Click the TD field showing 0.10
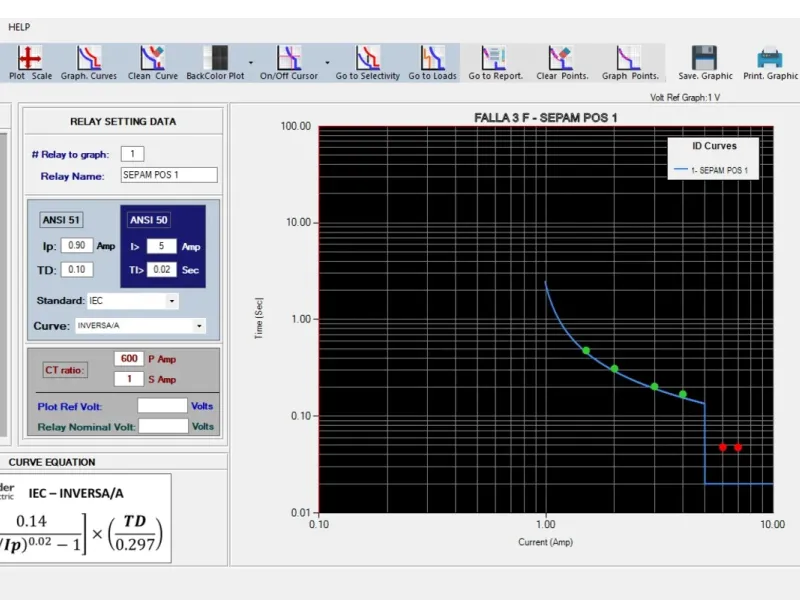The image size is (800, 600). (x=77, y=269)
